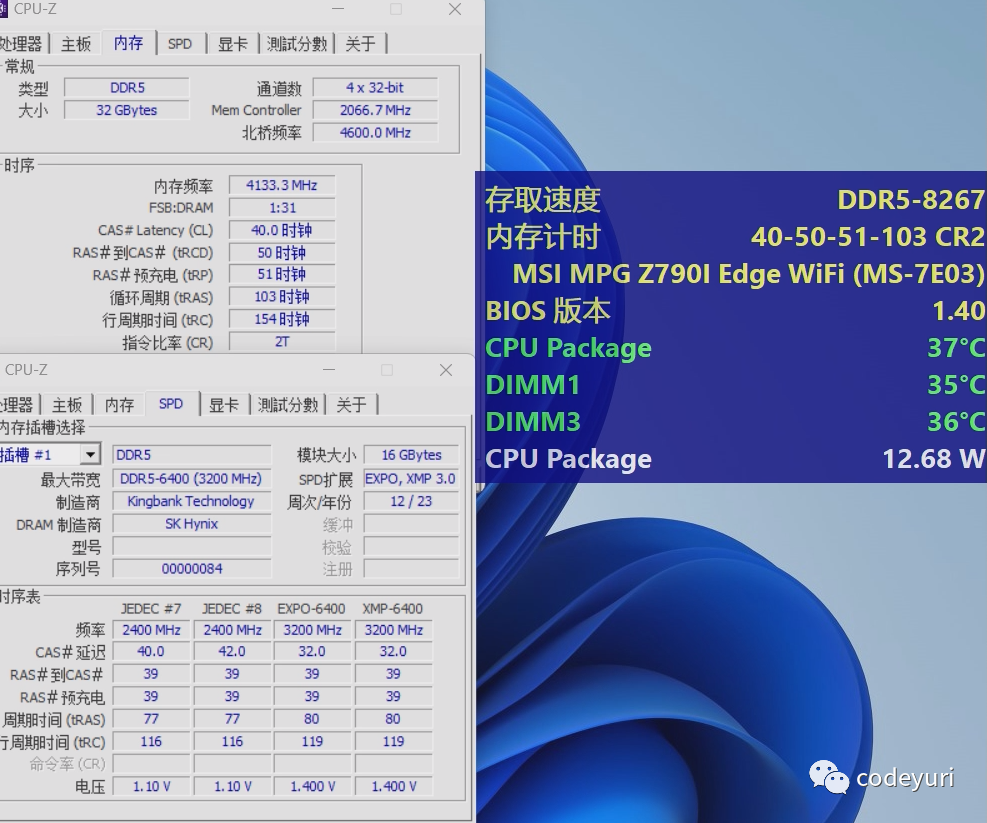Image resolution: width=987 pixels, height=823 pixels.
Task: Click the 80 tRAS value in EXPO-6400 column
Action: 312,719
